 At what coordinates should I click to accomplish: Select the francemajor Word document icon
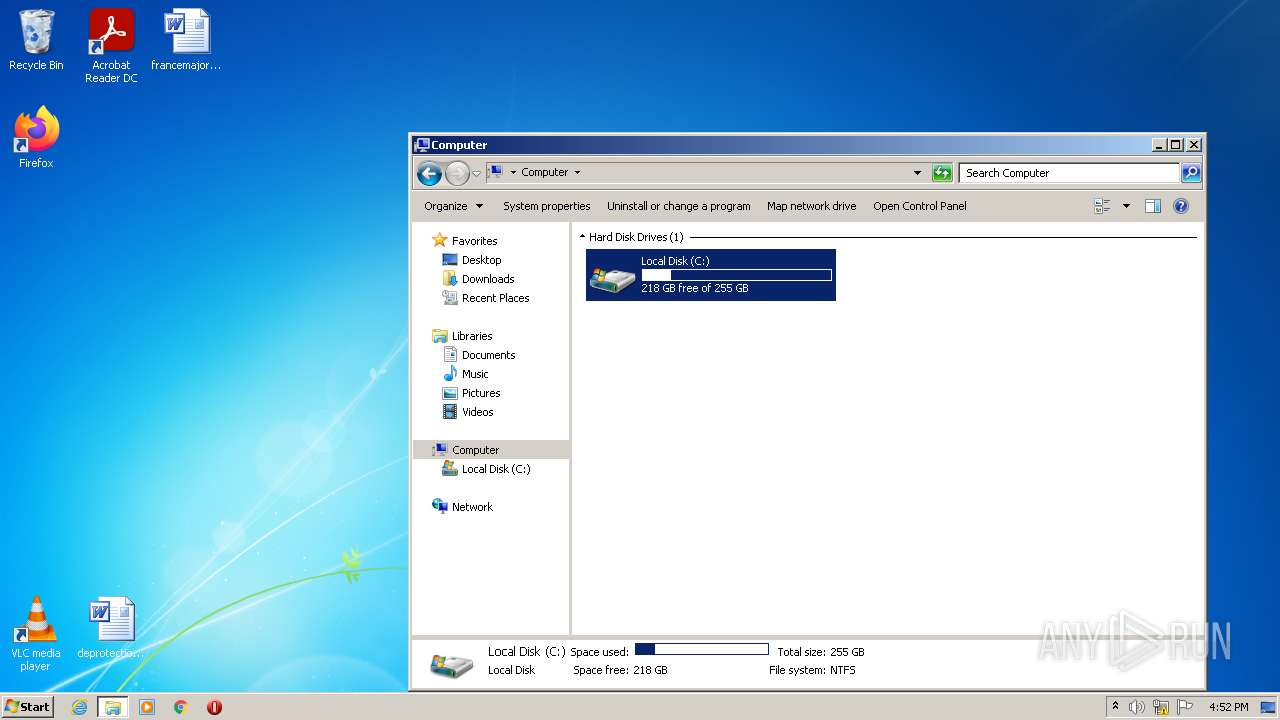point(186,40)
